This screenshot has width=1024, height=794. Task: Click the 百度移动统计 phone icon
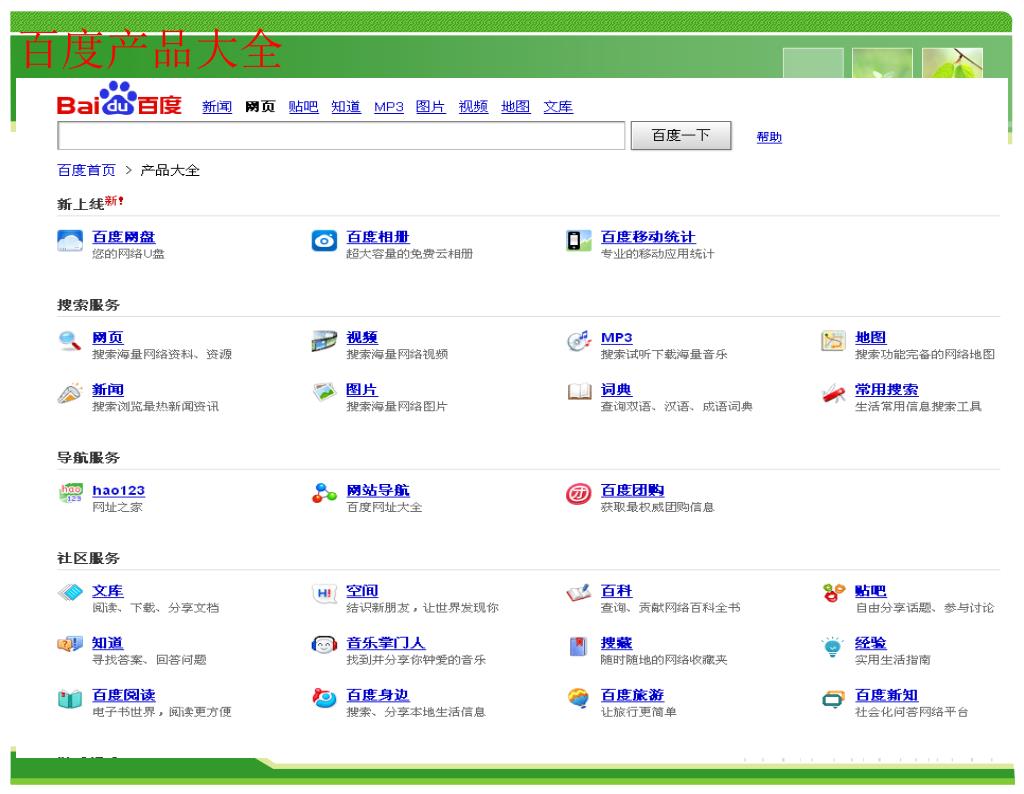pos(579,241)
